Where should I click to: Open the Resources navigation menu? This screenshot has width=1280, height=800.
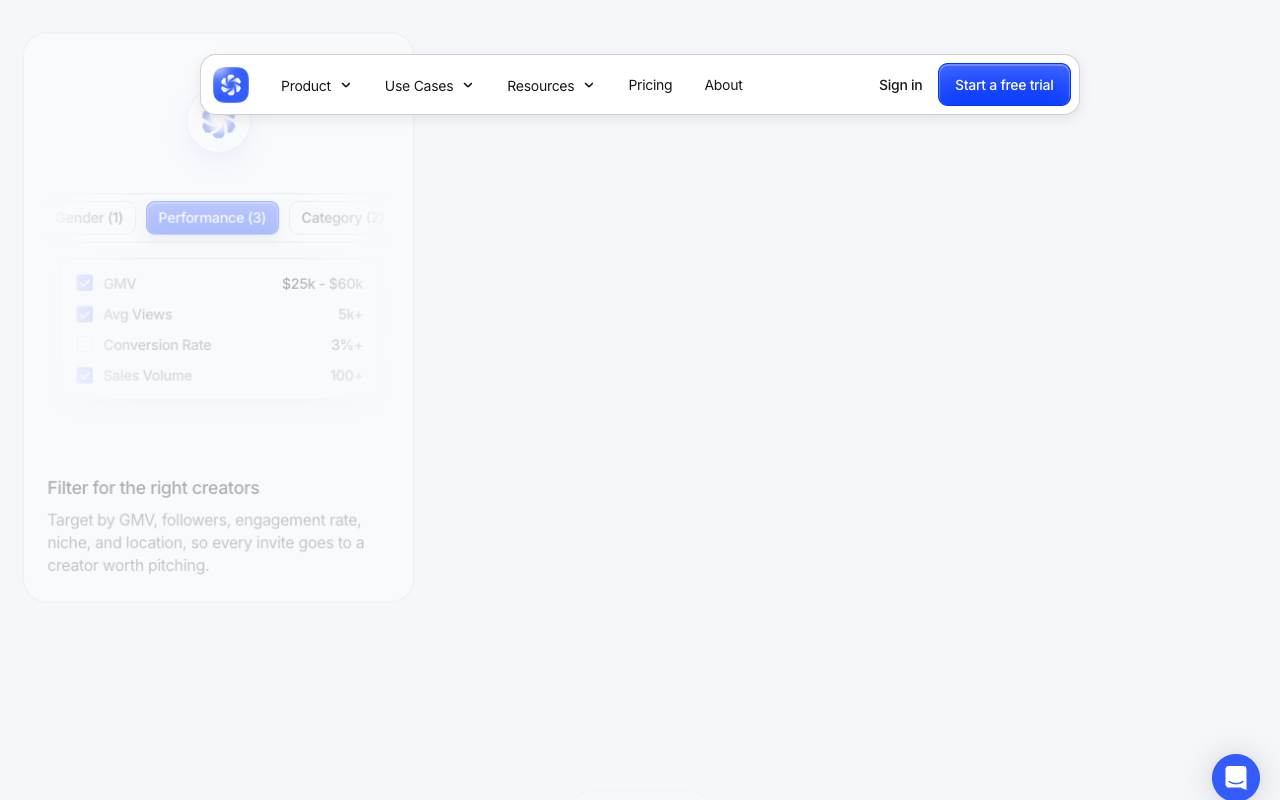[551, 85]
